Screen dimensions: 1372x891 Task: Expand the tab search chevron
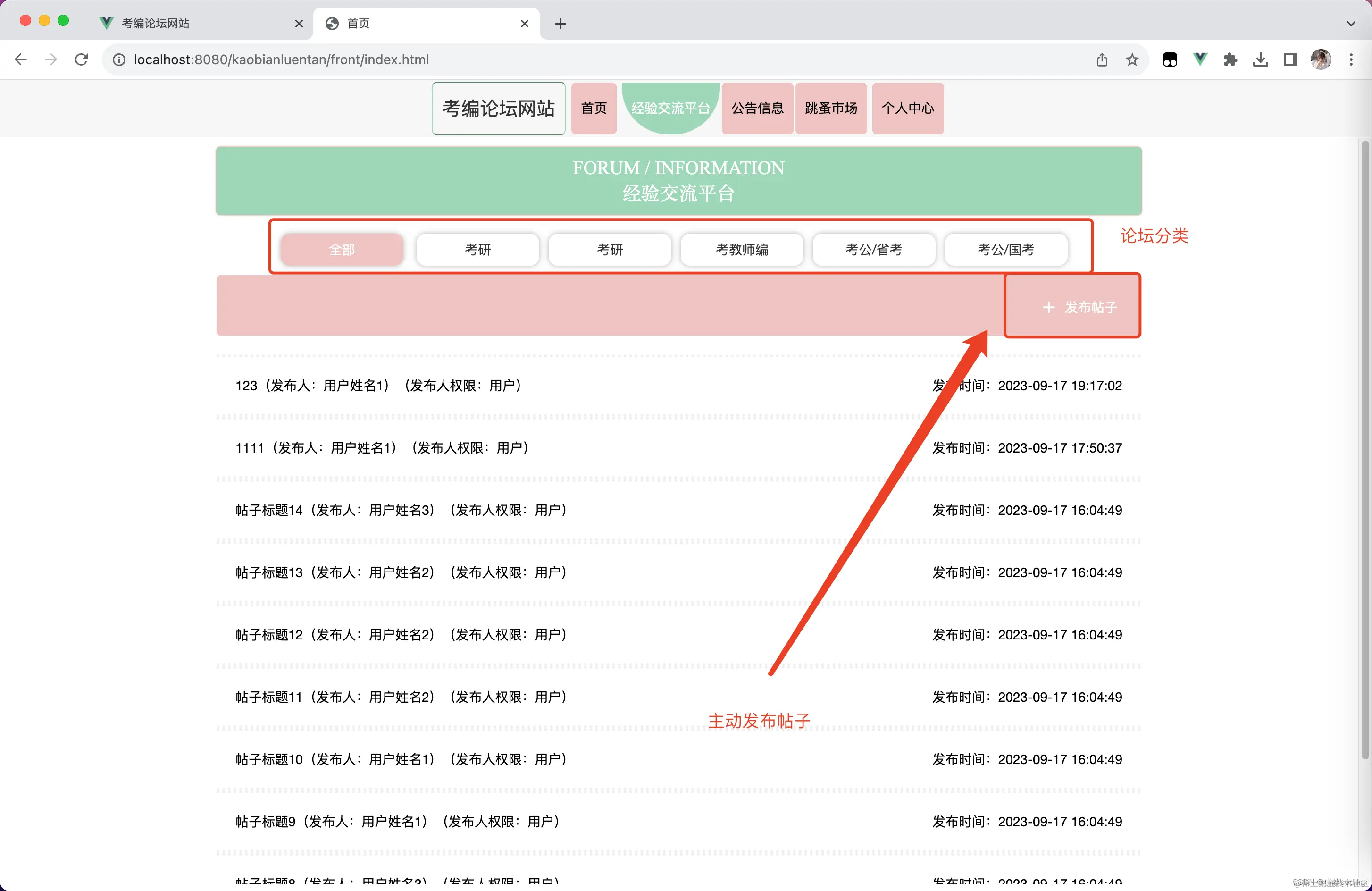click(1351, 24)
